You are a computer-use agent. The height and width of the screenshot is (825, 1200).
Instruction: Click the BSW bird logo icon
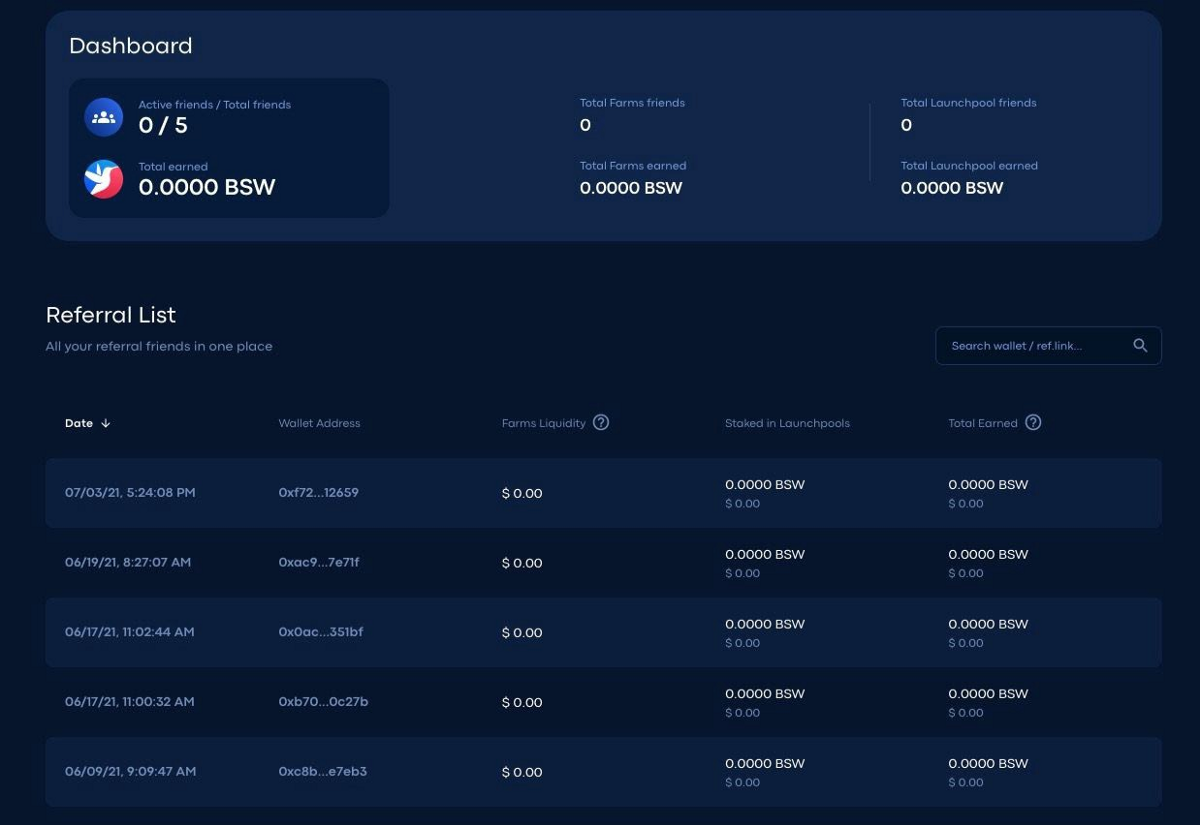tap(103, 179)
